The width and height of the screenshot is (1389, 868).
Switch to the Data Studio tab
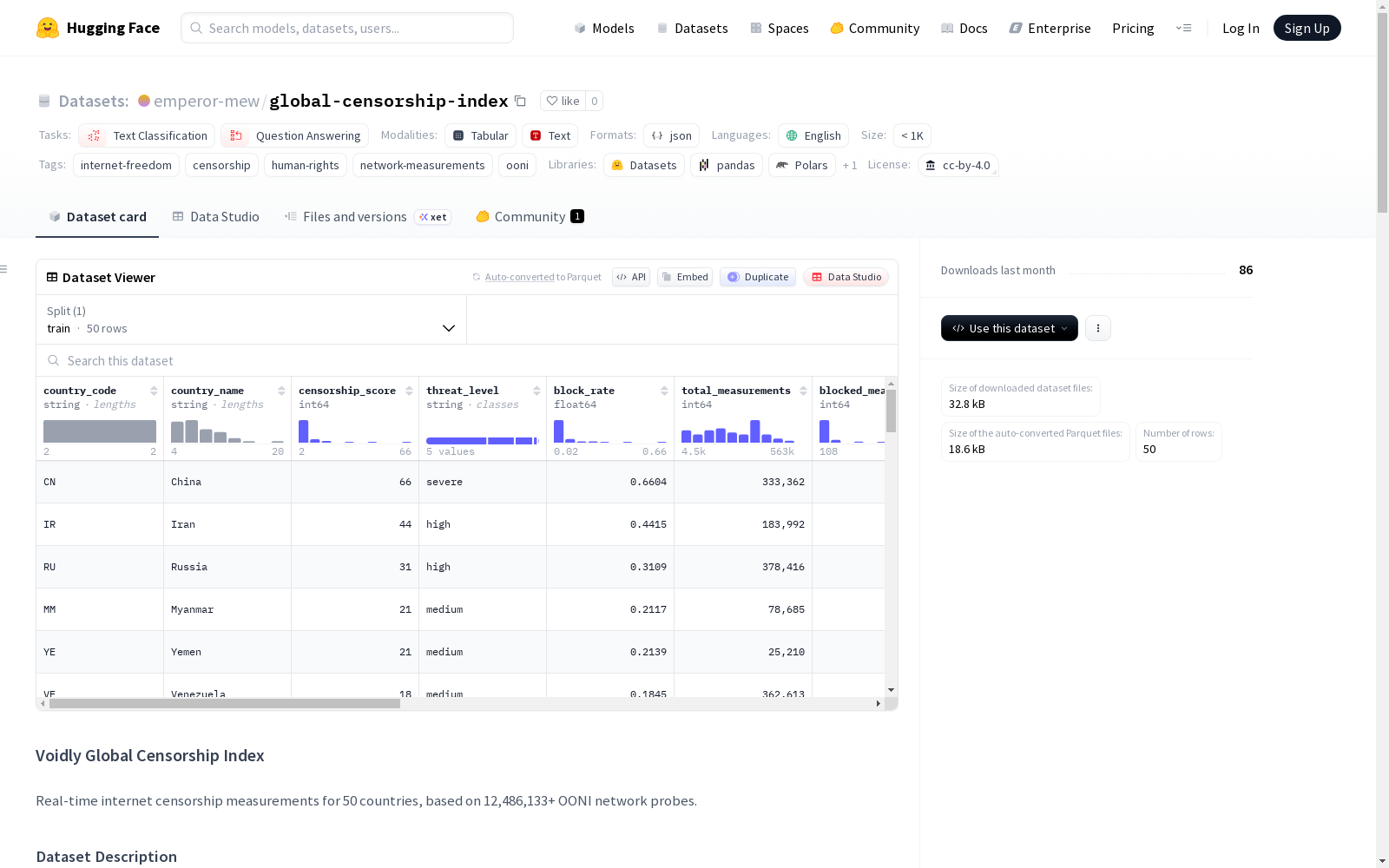[x=215, y=216]
